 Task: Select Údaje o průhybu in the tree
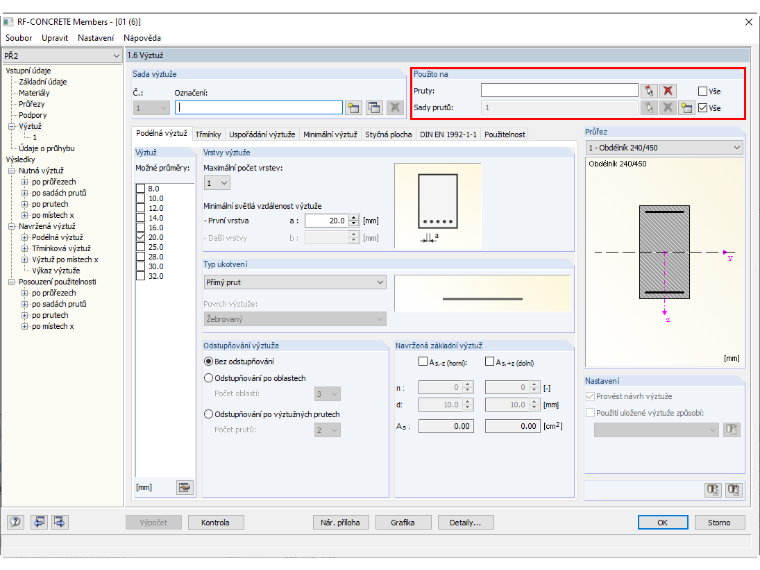[x=47, y=148]
